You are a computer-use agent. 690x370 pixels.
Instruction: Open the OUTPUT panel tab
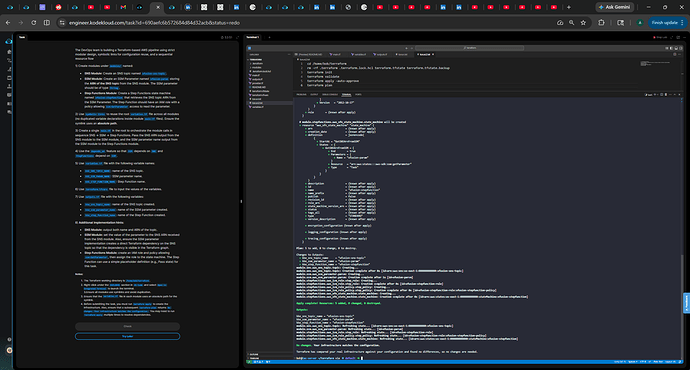click(314, 95)
